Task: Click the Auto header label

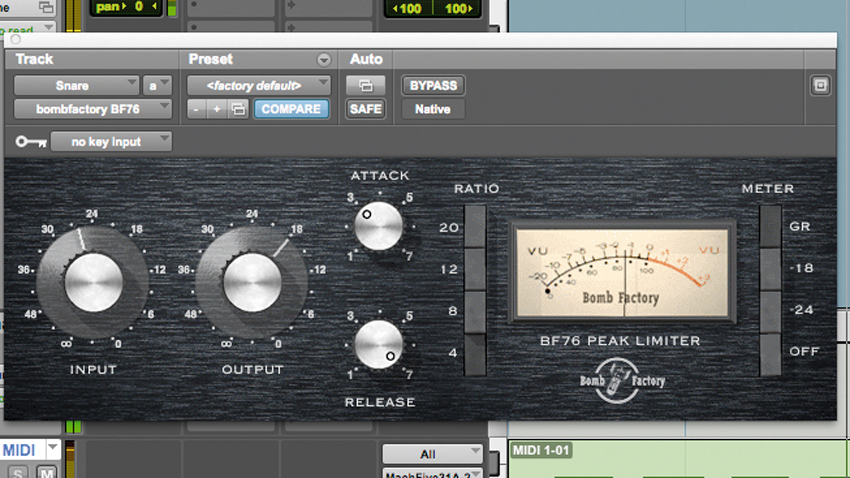Action: coord(366,59)
